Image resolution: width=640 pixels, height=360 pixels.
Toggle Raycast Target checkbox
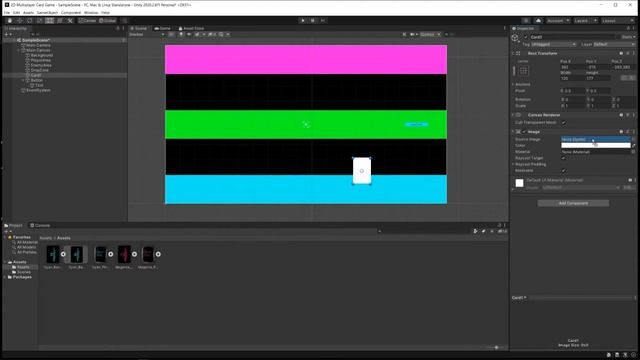point(564,158)
